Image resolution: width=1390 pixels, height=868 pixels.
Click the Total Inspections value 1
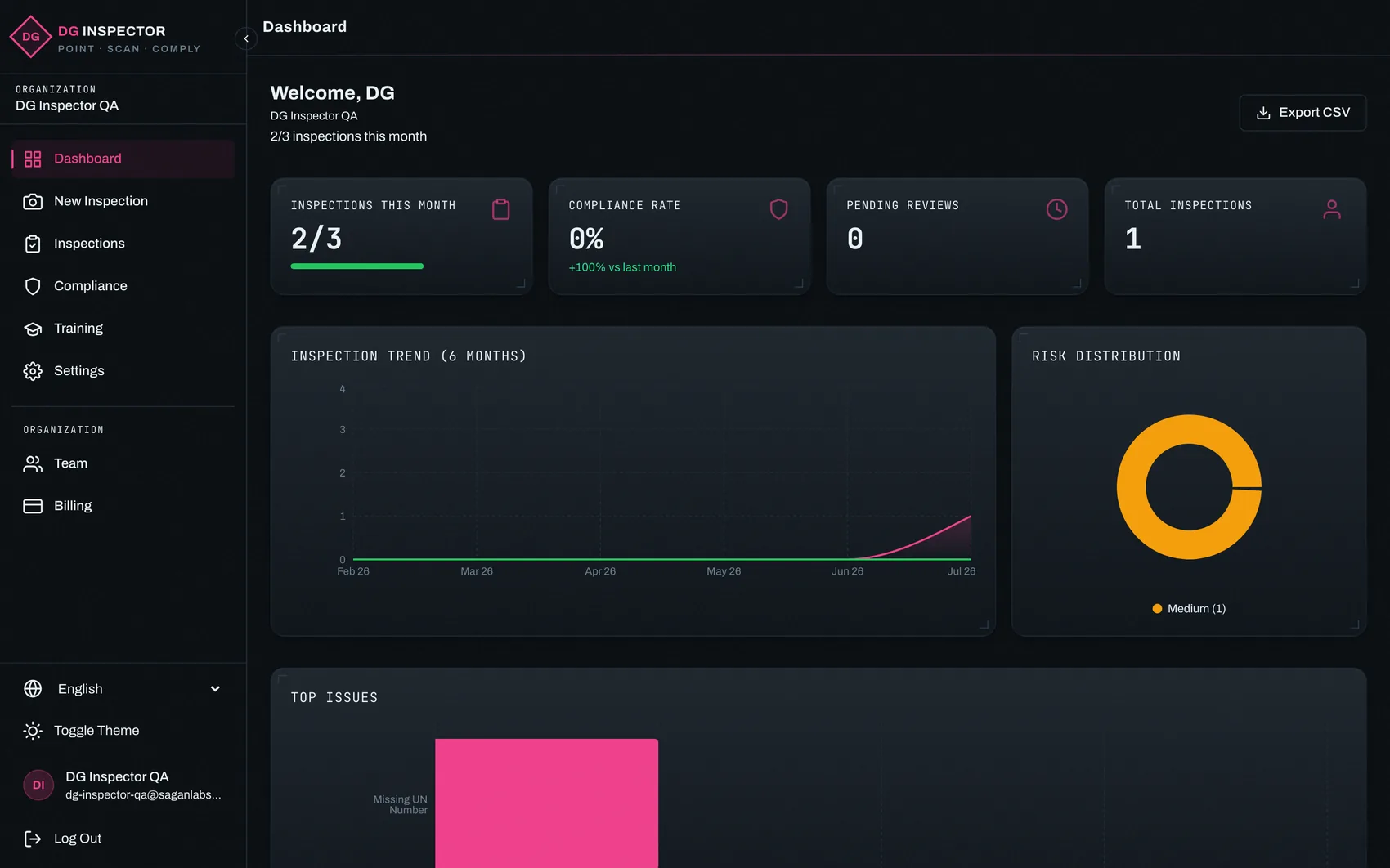[1132, 239]
